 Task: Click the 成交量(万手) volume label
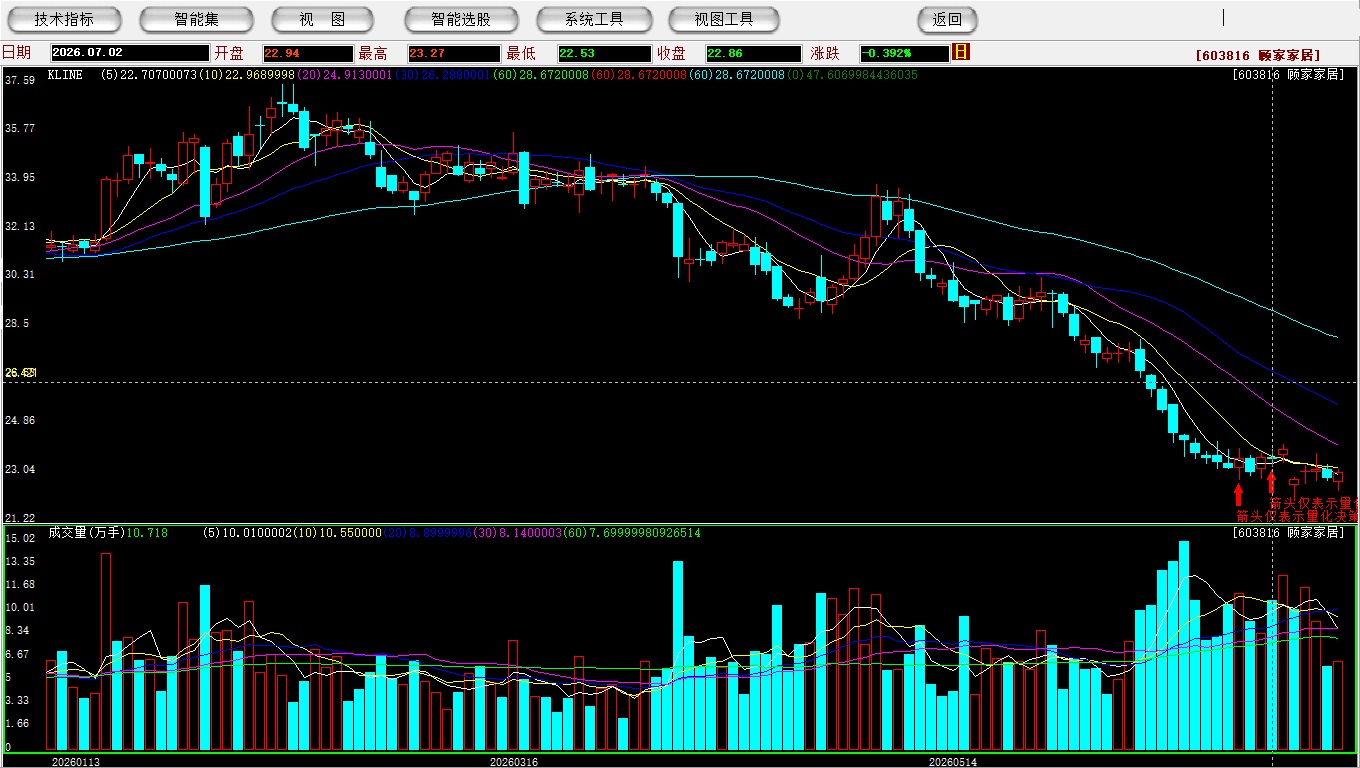[x=88, y=533]
